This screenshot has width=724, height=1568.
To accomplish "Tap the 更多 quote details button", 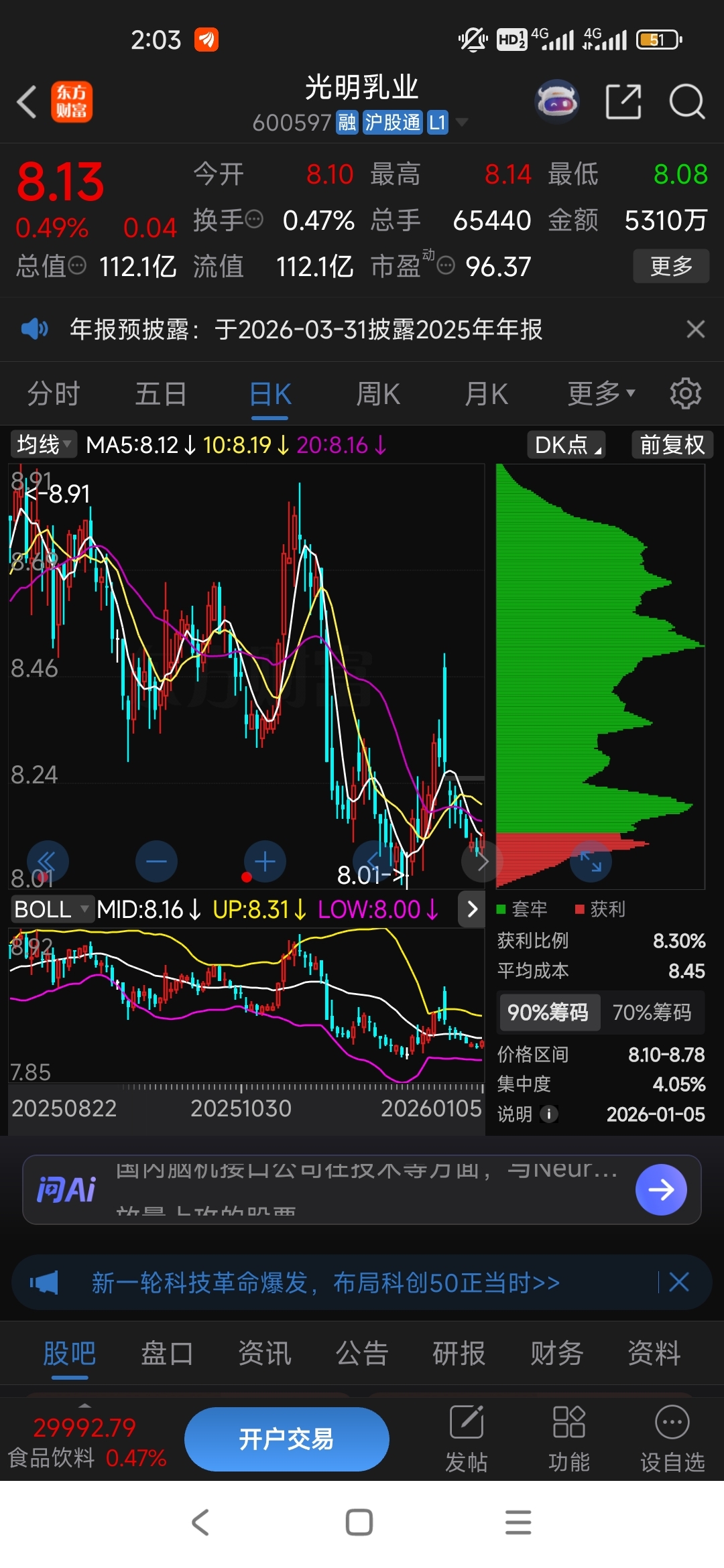I will [671, 266].
